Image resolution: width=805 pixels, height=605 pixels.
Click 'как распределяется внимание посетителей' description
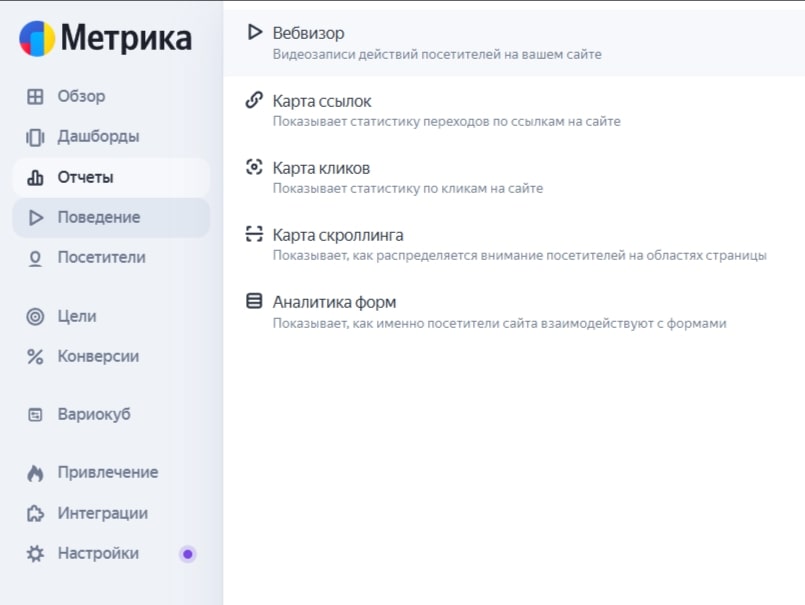coord(520,256)
